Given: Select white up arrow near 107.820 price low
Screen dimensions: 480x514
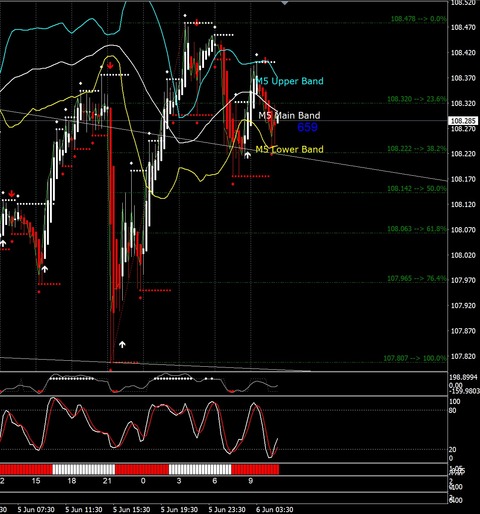Looking at the screenshot, I should (122, 344).
